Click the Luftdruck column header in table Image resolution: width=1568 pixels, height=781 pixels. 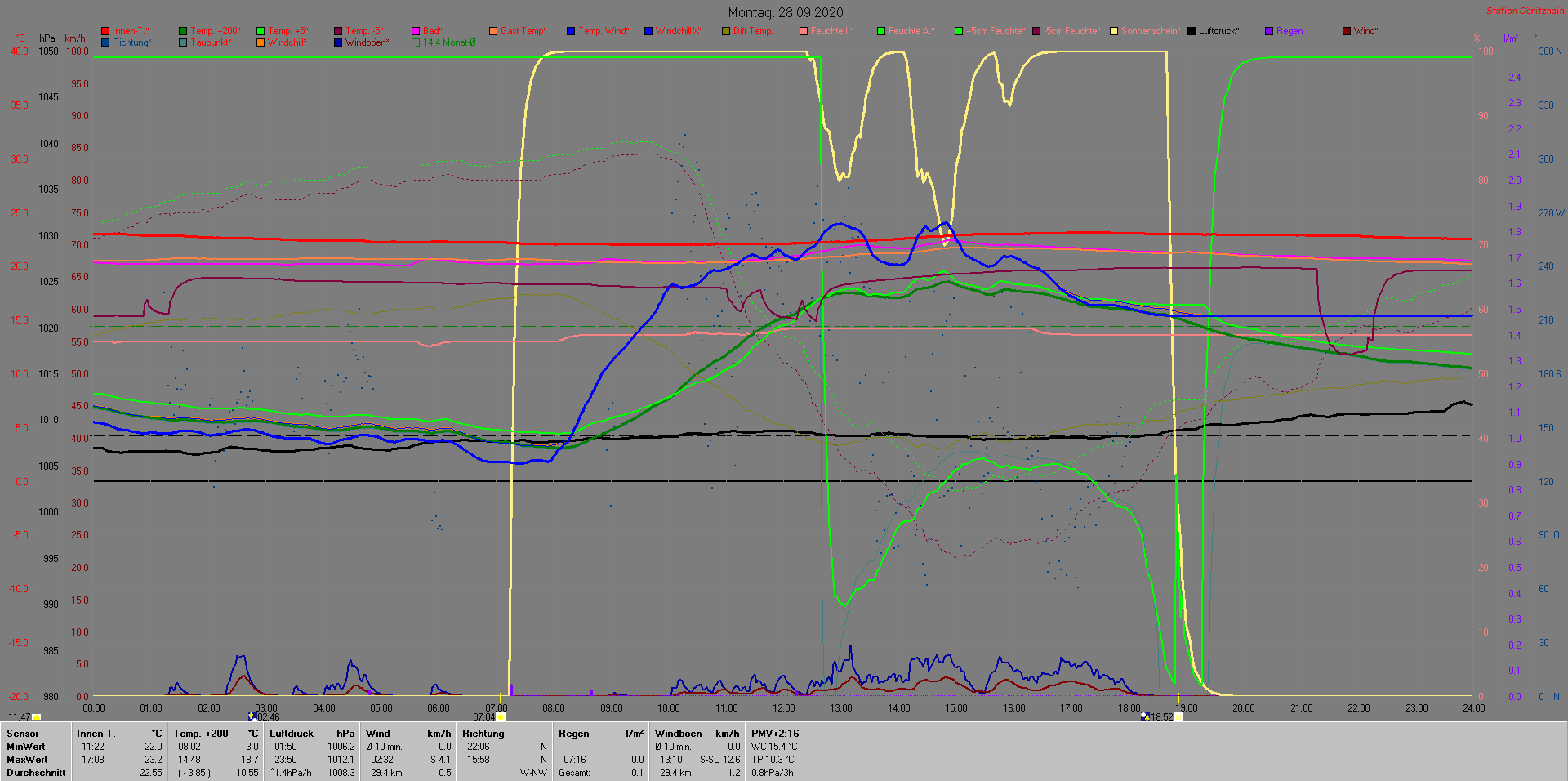(292, 734)
